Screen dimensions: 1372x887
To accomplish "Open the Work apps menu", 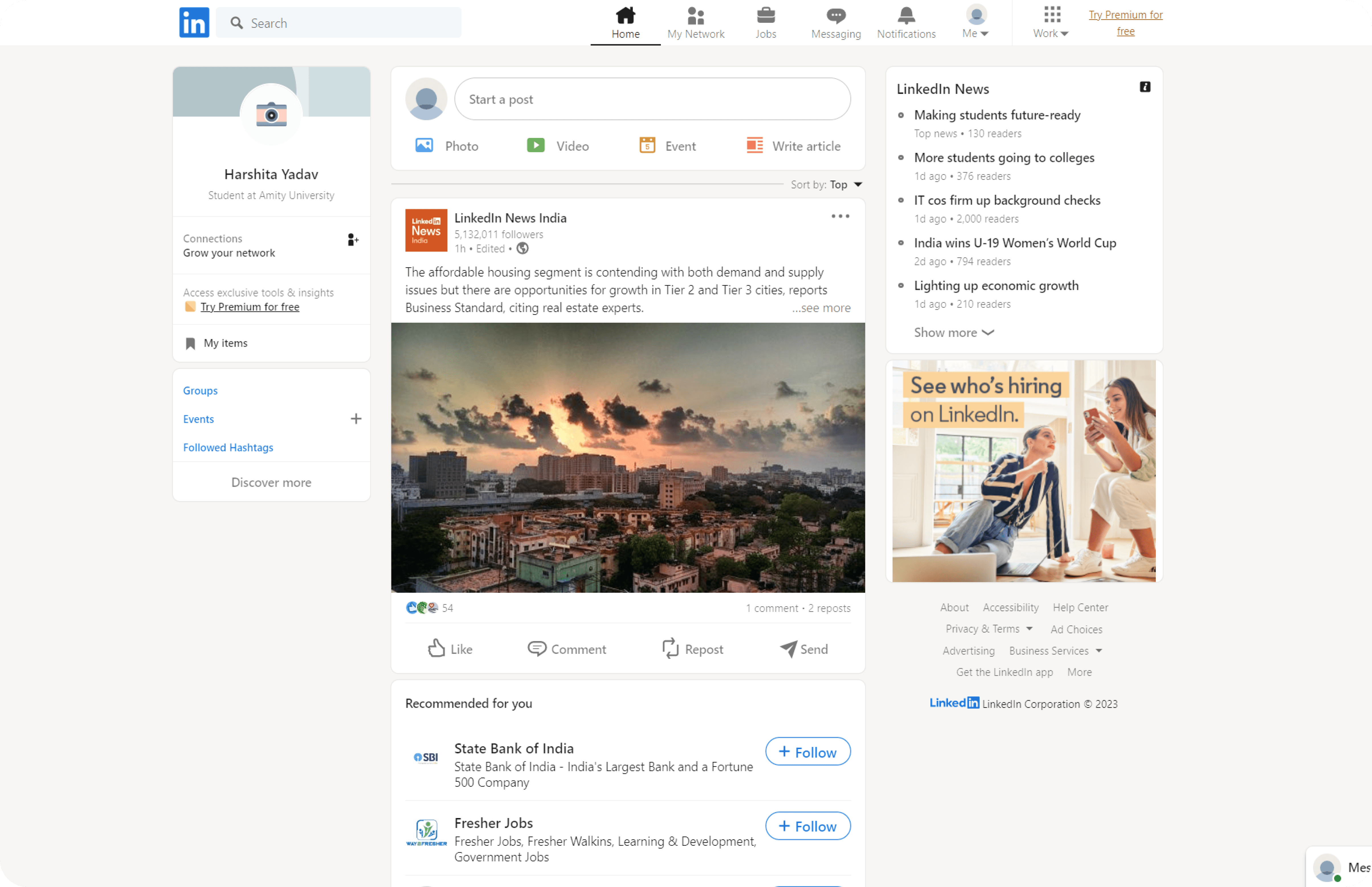I will [x=1051, y=23].
